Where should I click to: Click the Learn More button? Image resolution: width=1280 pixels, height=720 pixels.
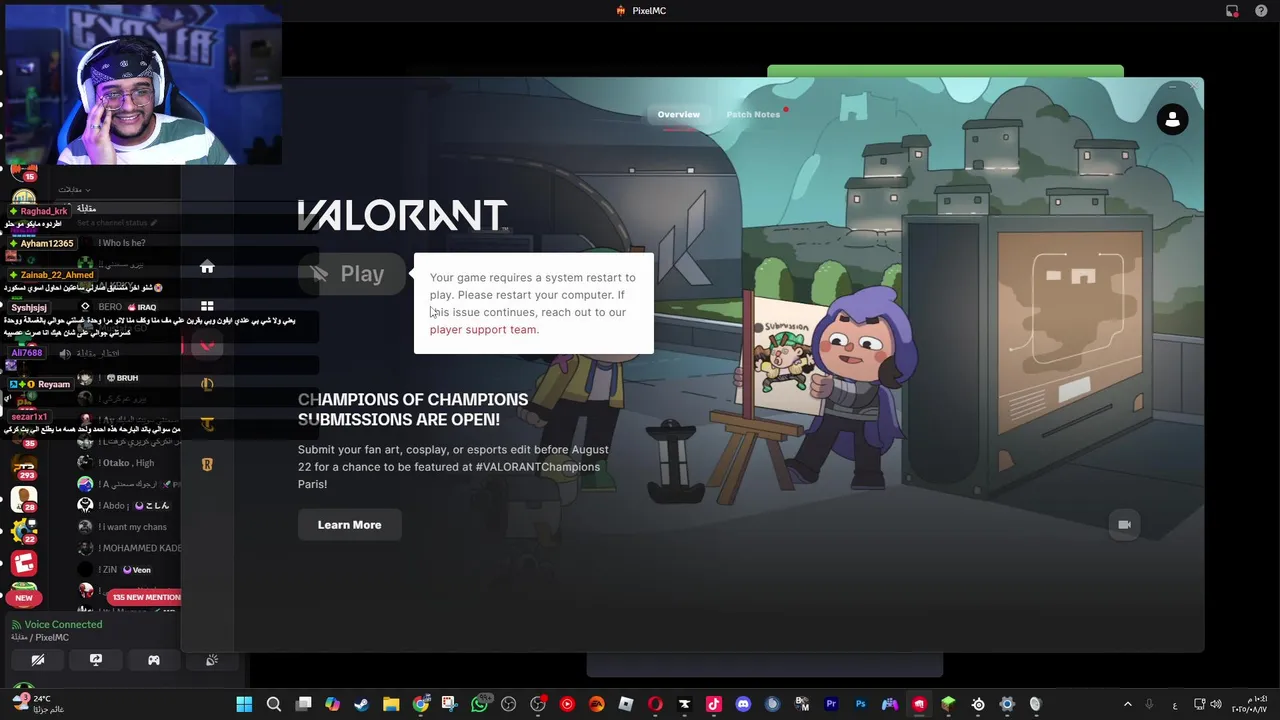350,525
